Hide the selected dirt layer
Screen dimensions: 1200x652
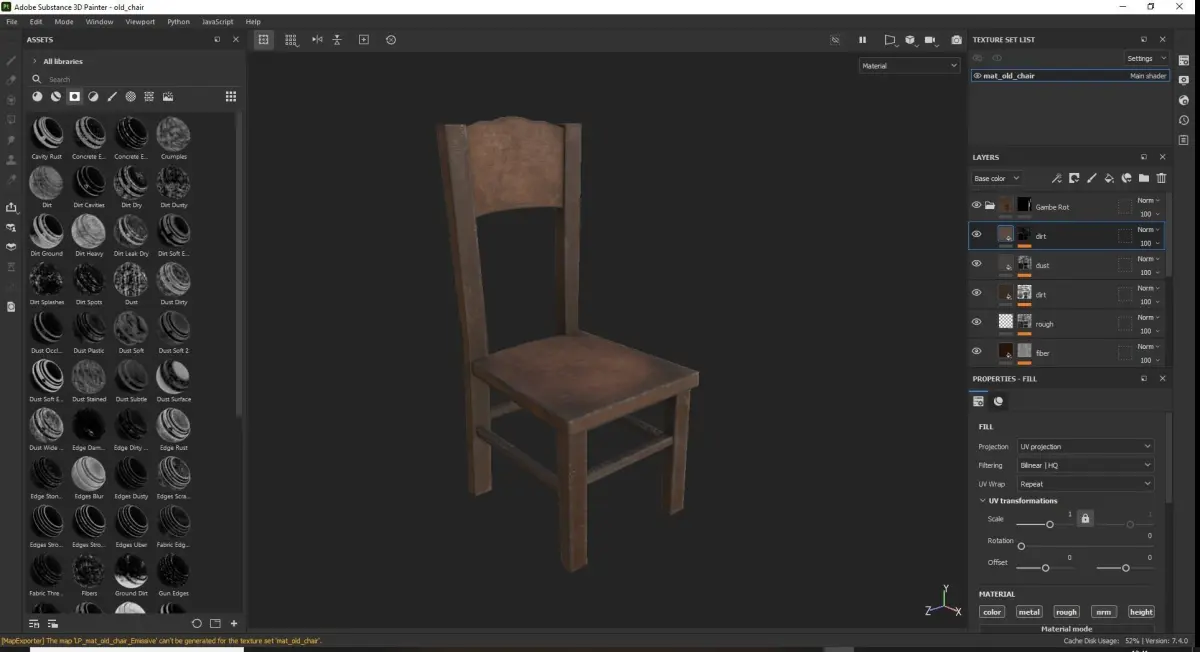tap(977, 235)
